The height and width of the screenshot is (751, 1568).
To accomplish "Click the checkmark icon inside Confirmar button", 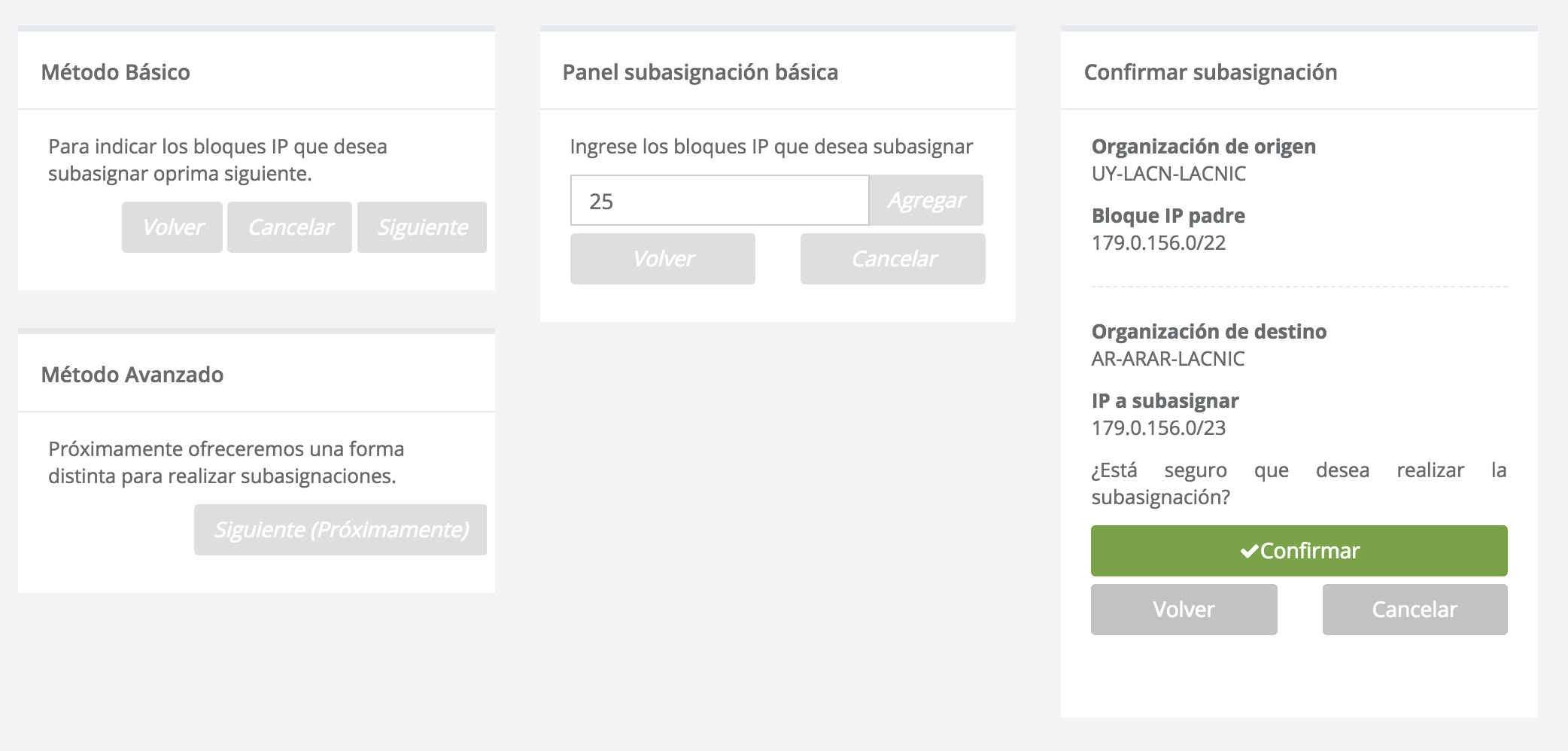I will click(1251, 550).
